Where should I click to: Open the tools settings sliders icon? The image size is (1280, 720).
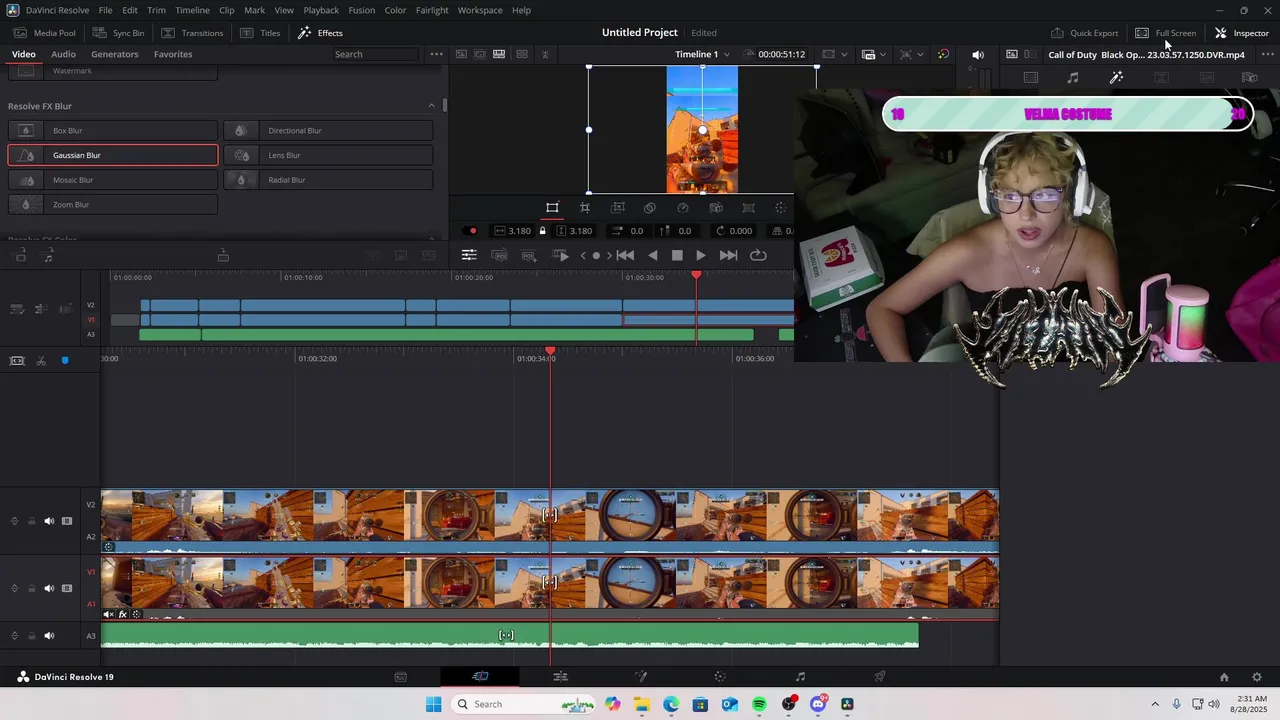(x=469, y=255)
